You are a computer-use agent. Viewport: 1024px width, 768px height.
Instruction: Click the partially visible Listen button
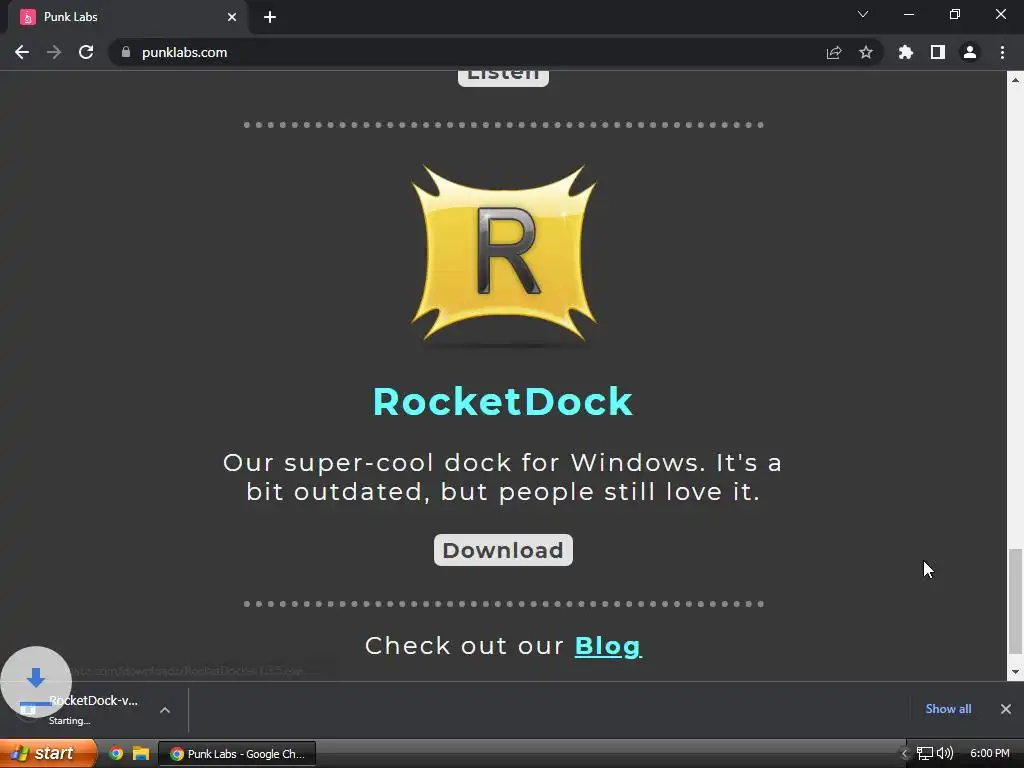point(504,77)
